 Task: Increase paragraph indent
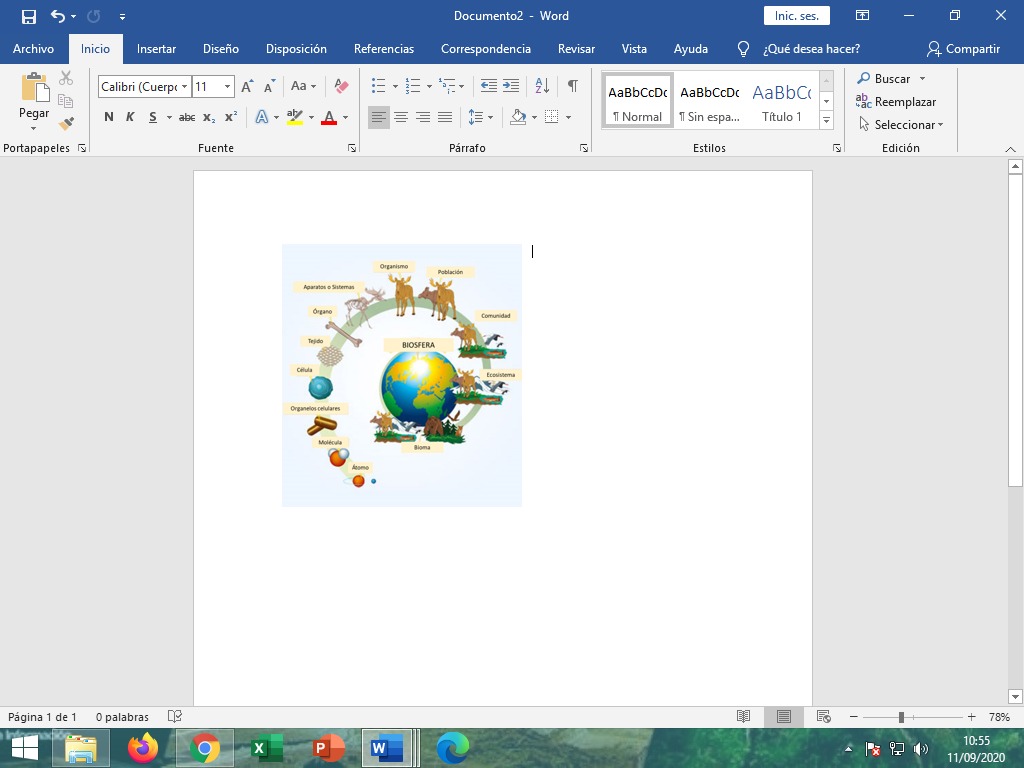tap(511, 87)
